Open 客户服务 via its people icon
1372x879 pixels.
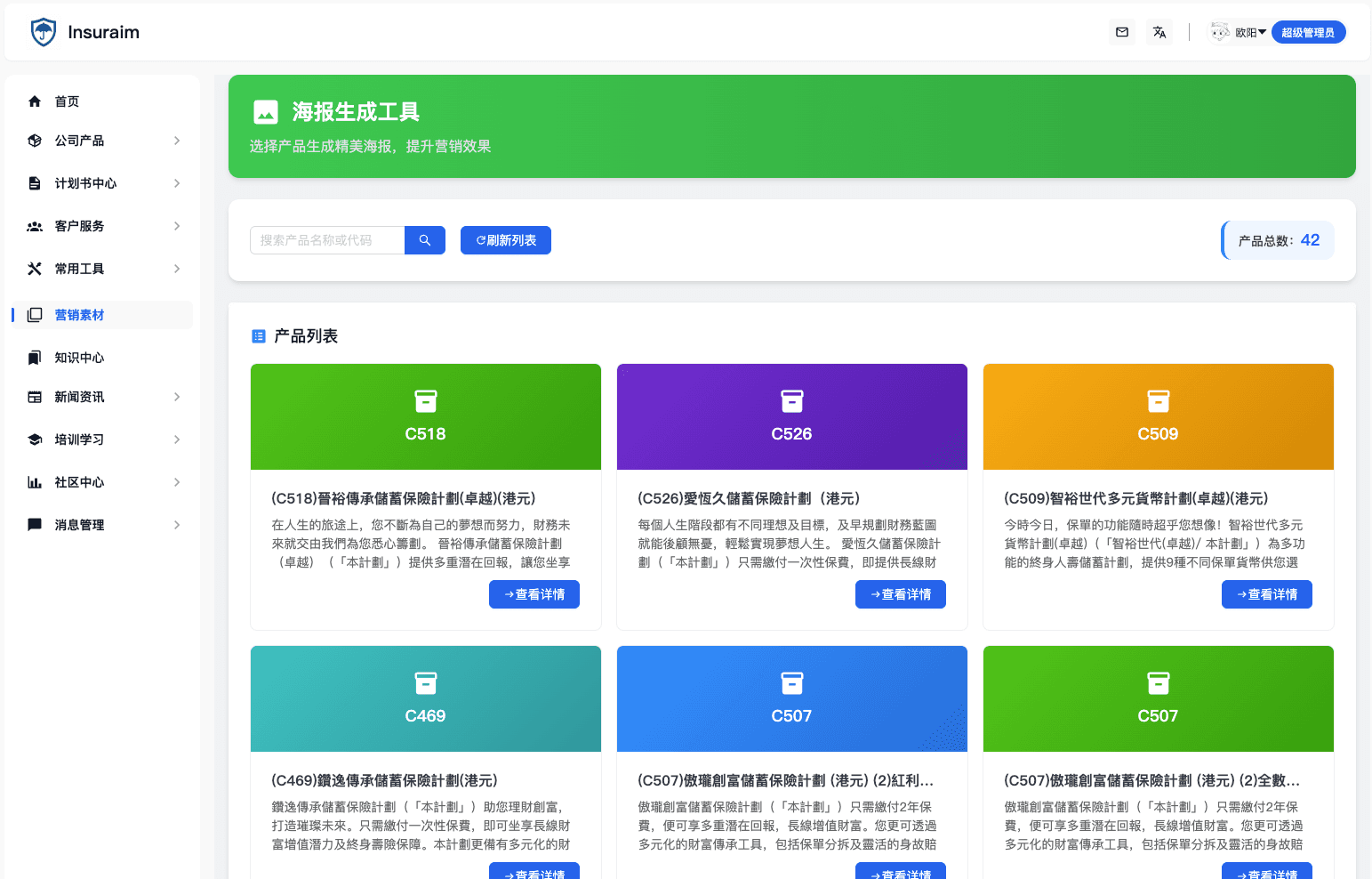pyautogui.click(x=33, y=225)
